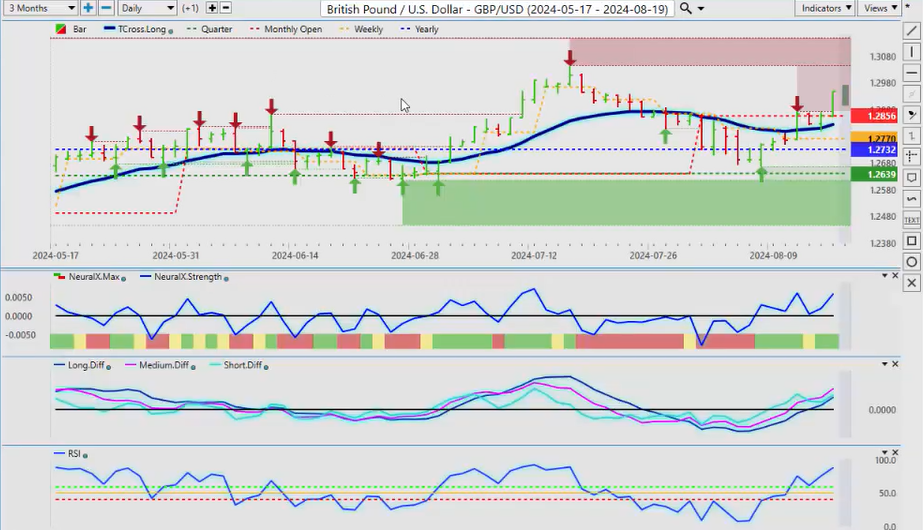Screen dimensions: 923x530
Task: Select the diagonal trend line drawing tool
Action: click(912, 31)
